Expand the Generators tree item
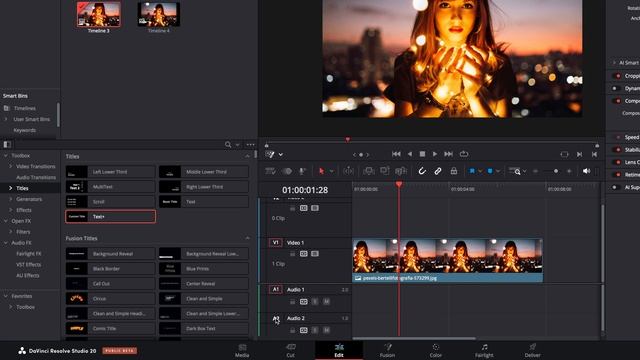Image resolution: width=640 pixels, height=360 pixels. click(11, 199)
